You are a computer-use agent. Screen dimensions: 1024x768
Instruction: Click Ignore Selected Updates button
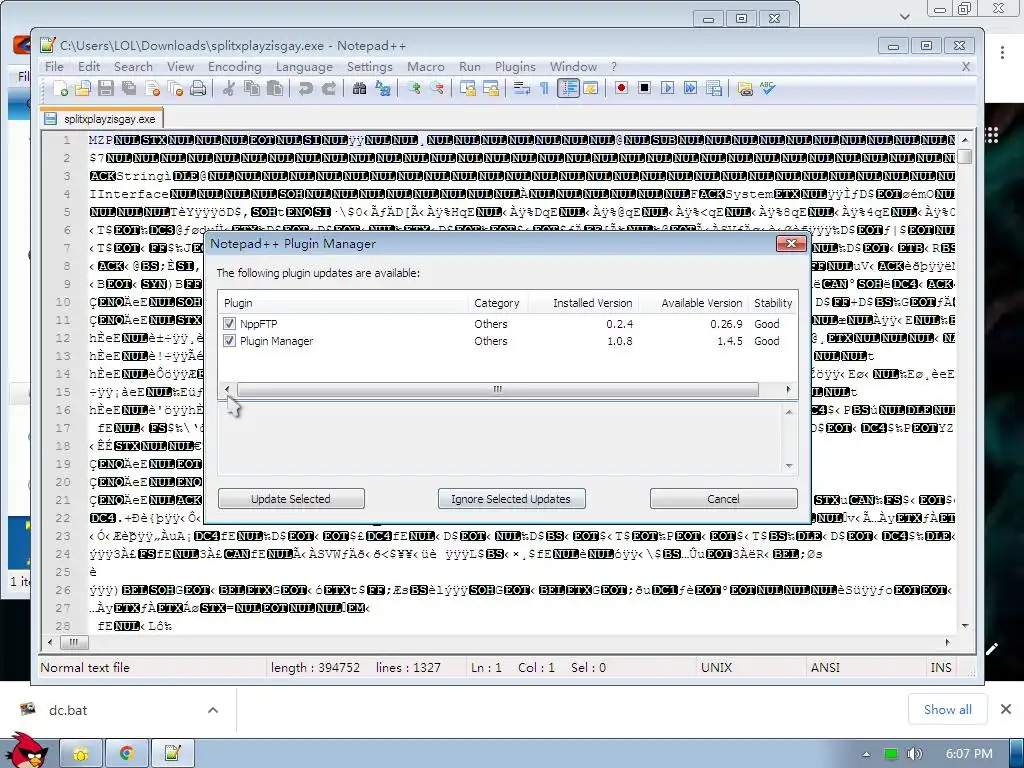click(511, 498)
